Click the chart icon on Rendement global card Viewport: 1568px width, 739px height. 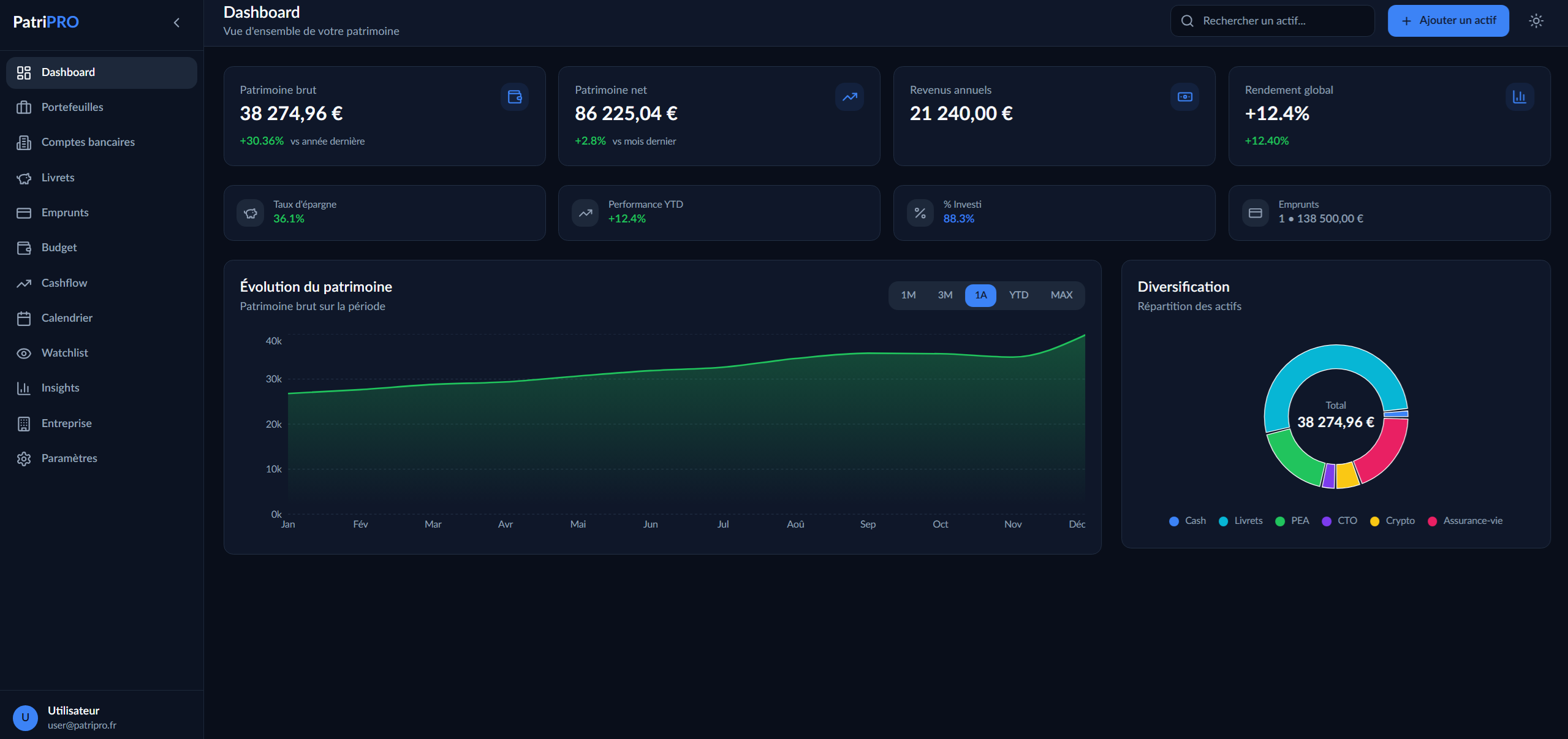pos(1520,97)
